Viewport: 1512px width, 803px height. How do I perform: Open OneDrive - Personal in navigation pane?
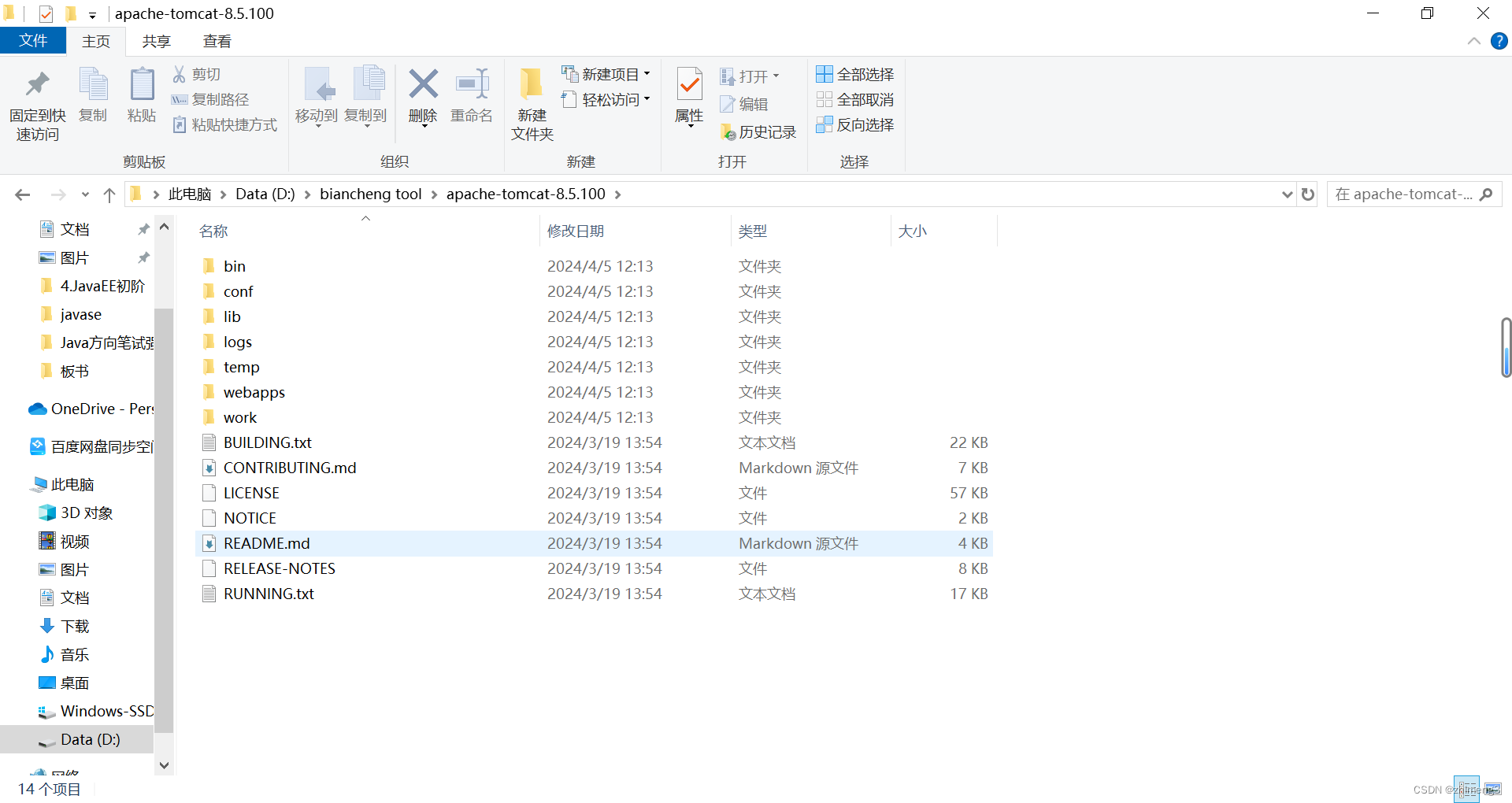coord(91,409)
